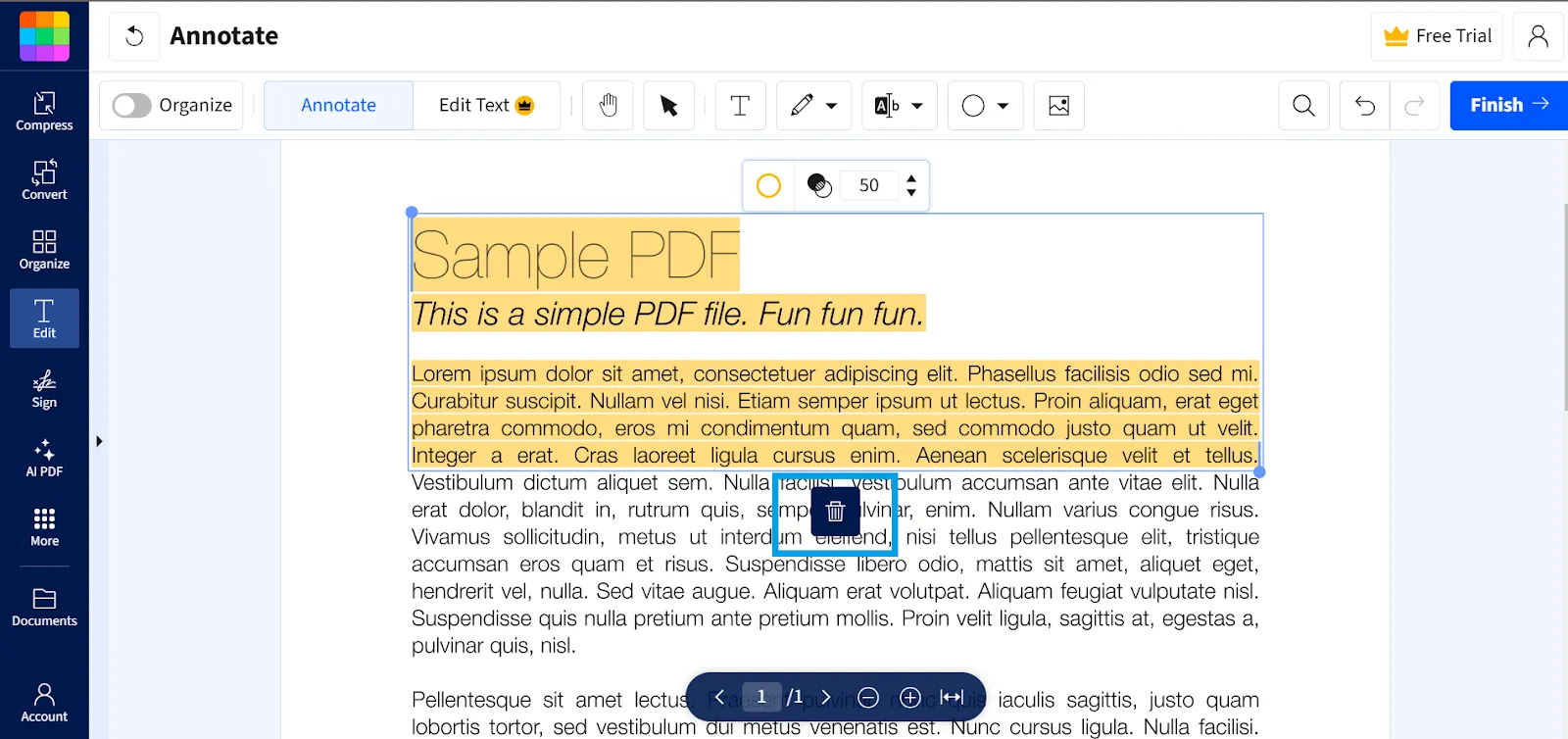Select the add text tool
The image size is (1568, 739).
(740, 105)
